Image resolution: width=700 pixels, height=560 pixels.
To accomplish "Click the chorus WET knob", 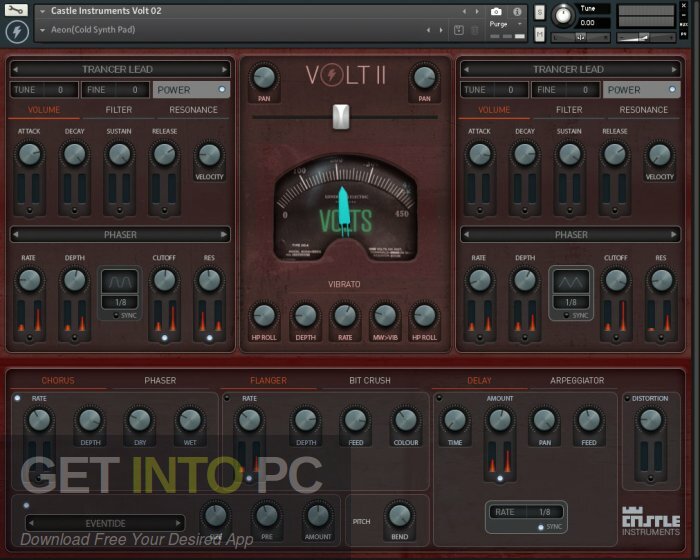I will (190, 420).
